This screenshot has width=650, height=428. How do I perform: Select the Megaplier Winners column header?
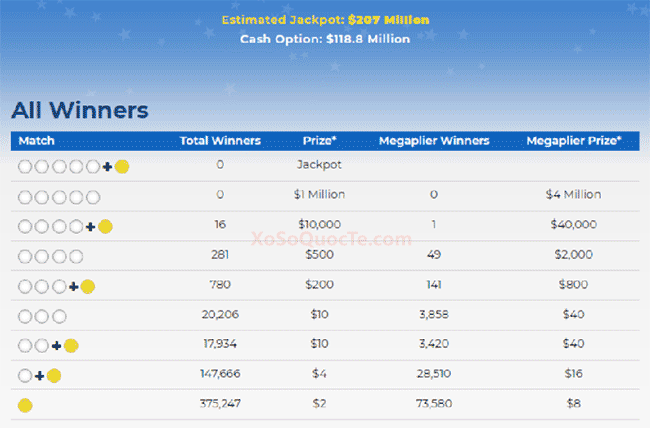coord(433,141)
